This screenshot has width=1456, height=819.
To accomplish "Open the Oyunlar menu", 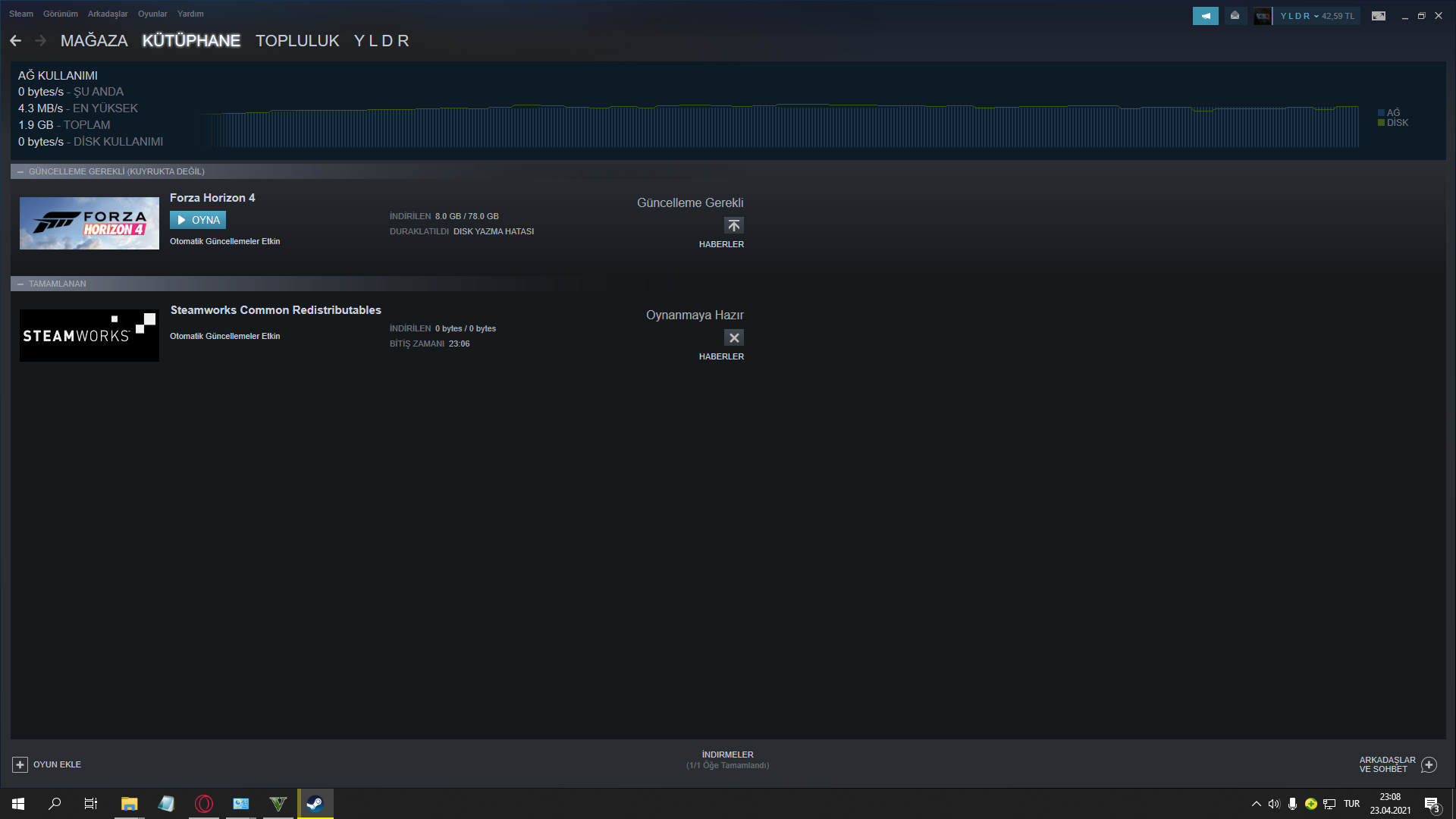I will (x=152, y=14).
